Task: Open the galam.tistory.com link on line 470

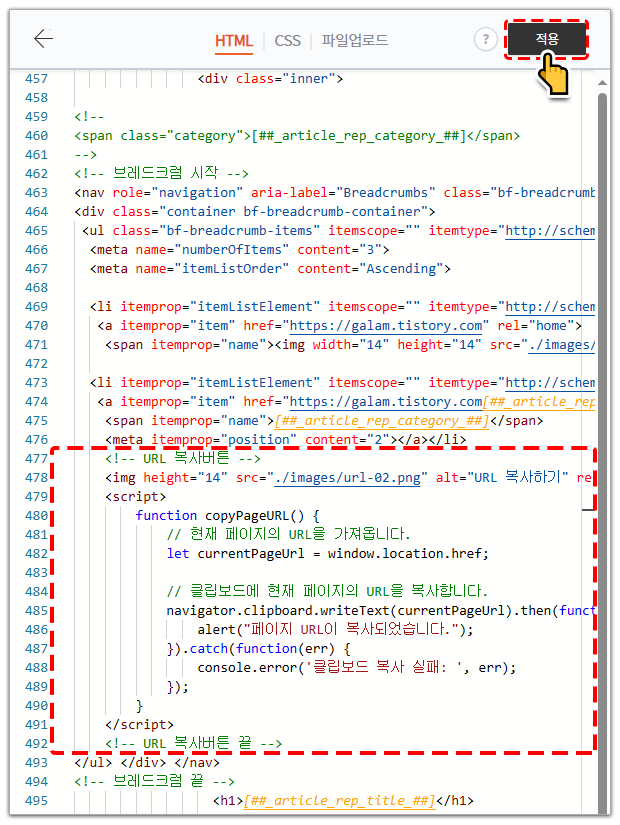Action: [386, 326]
